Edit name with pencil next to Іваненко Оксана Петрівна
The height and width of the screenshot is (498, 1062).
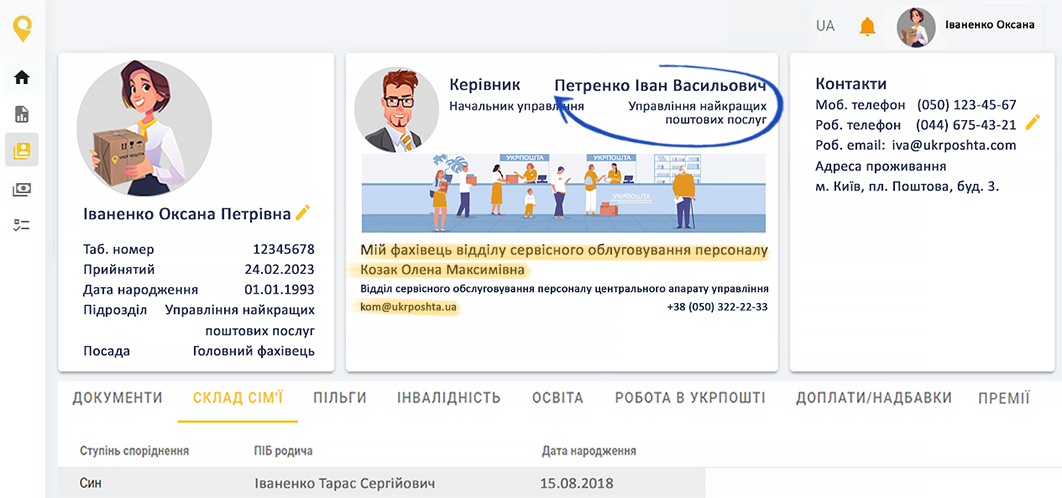(303, 212)
